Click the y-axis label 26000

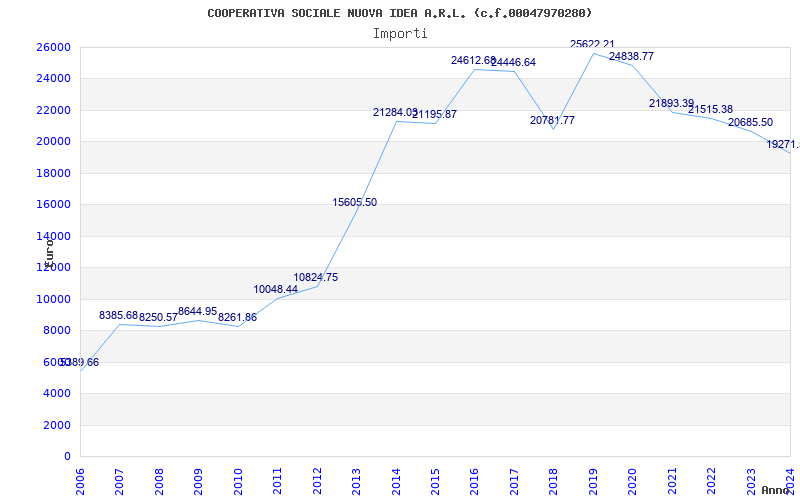click(53, 47)
